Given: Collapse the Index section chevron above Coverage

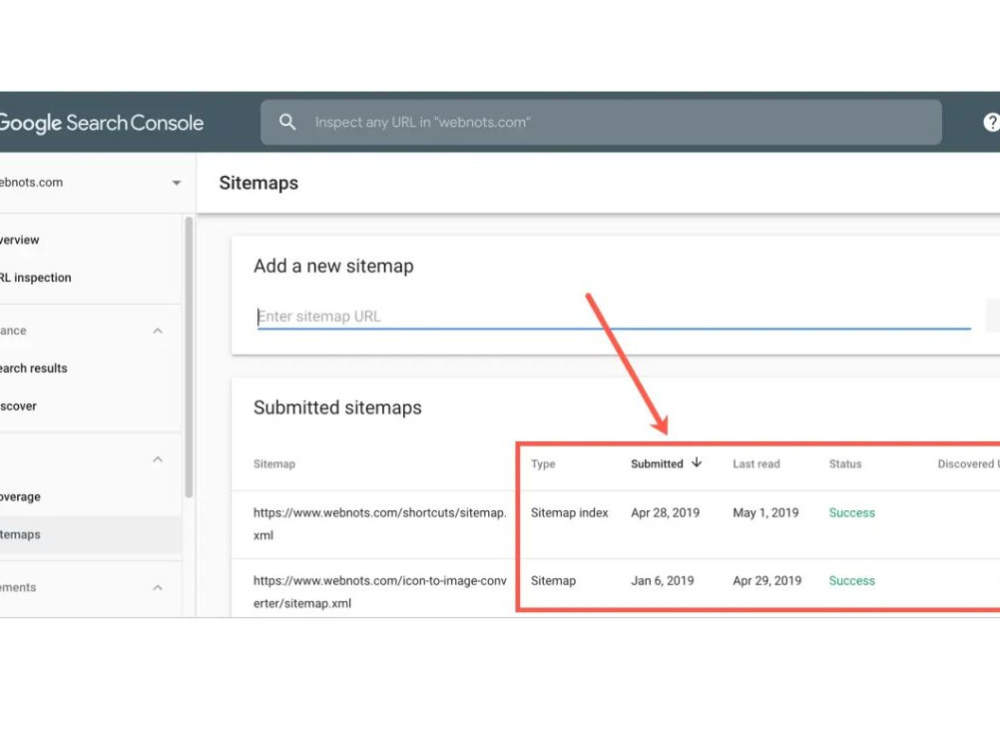Looking at the screenshot, I should (x=158, y=459).
